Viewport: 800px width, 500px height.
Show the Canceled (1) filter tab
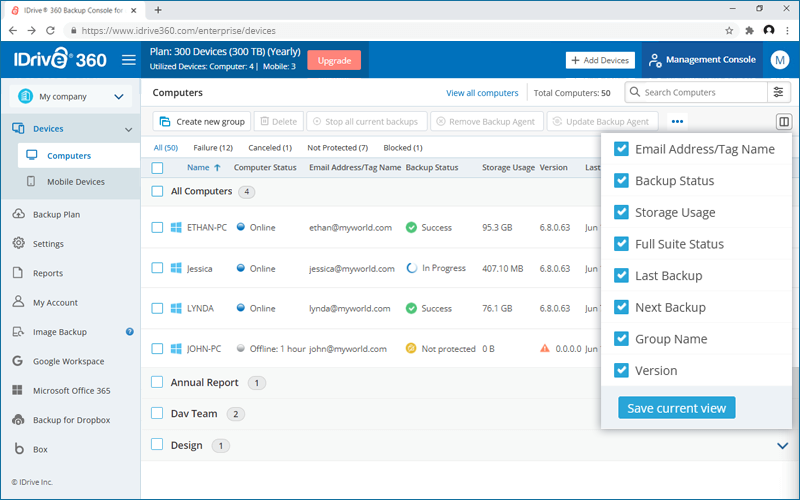(x=270, y=148)
